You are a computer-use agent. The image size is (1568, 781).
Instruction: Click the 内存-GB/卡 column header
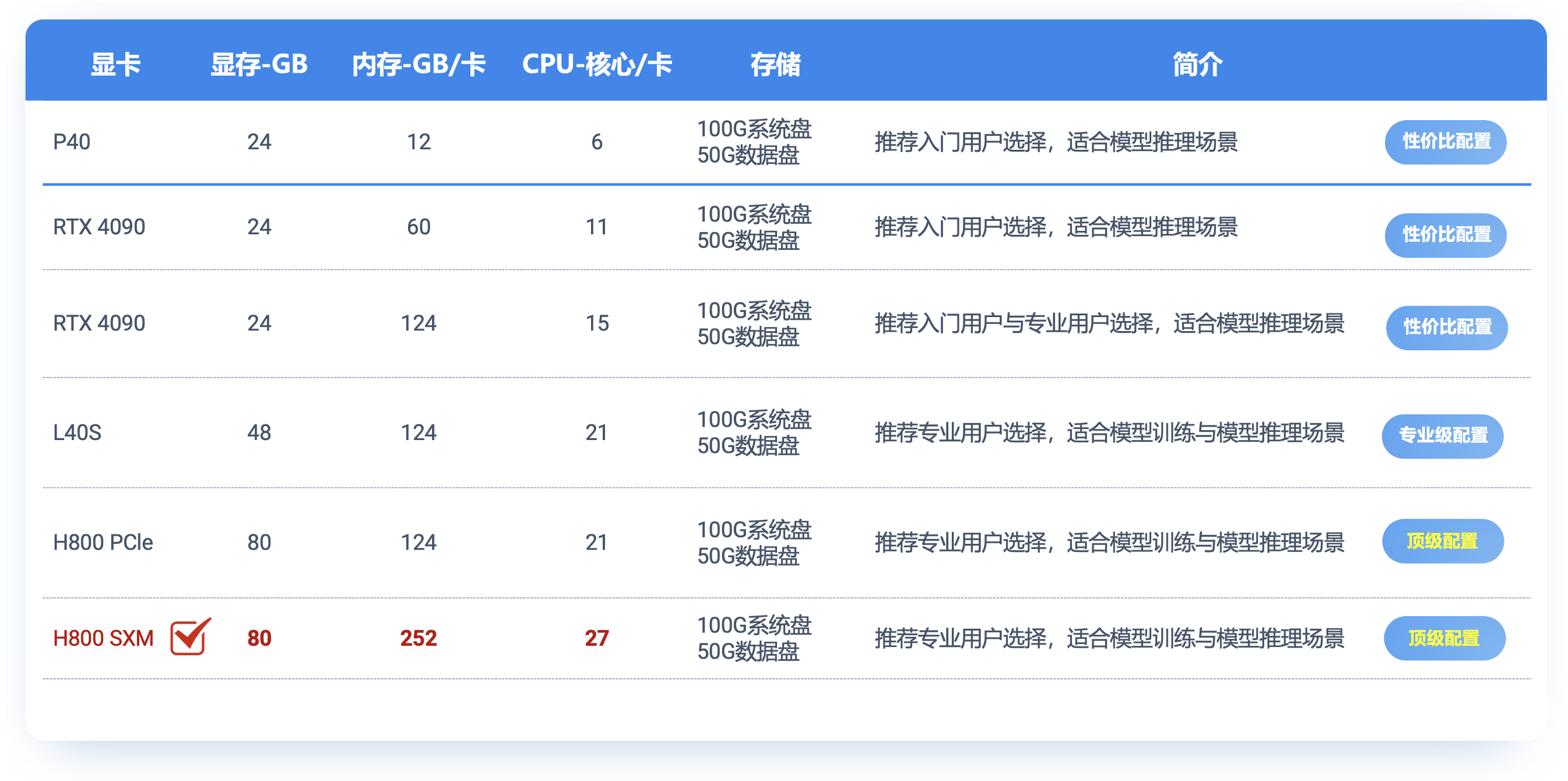(419, 64)
